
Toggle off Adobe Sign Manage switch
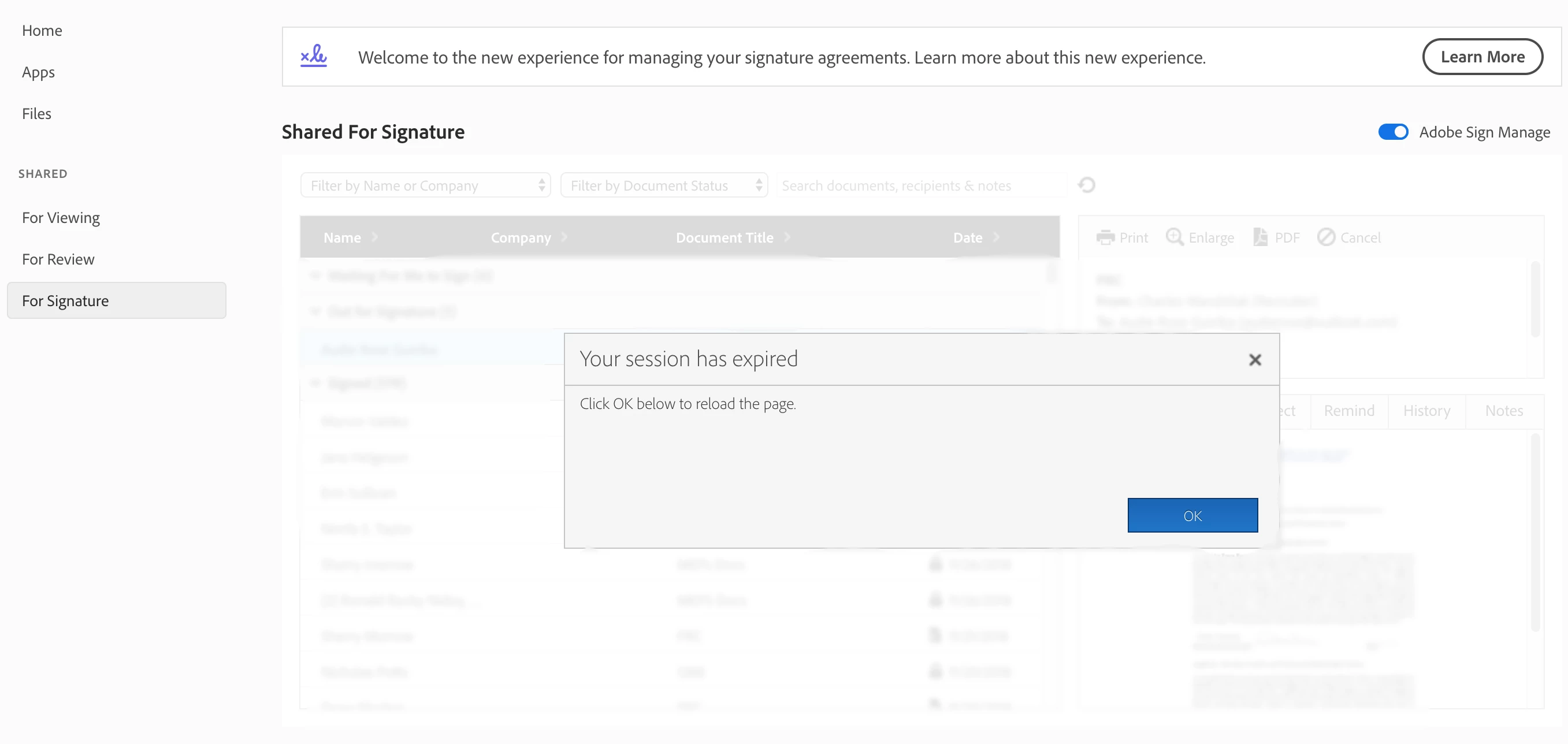pyautogui.click(x=1393, y=132)
